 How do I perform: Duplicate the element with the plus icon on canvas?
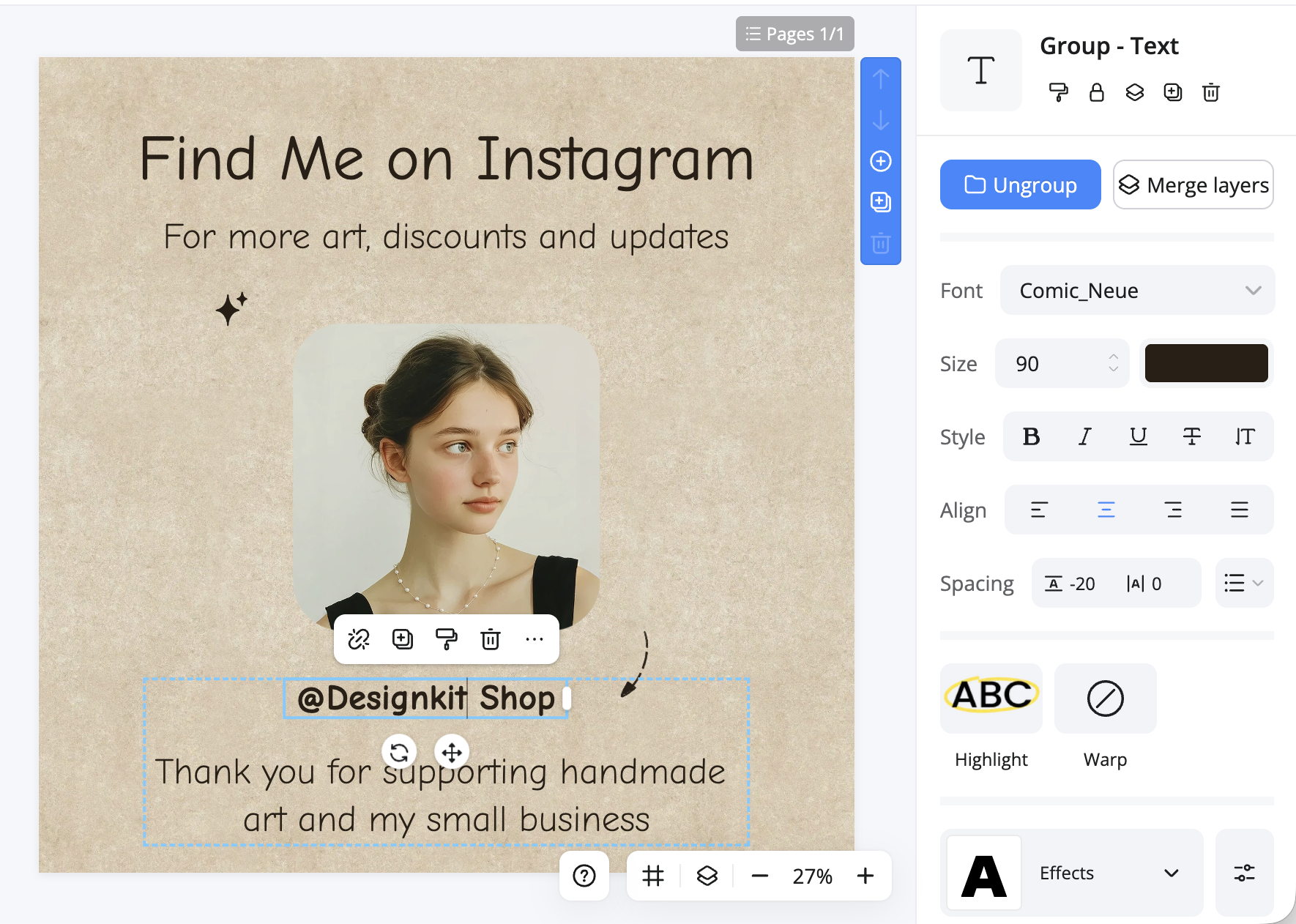[x=401, y=639]
